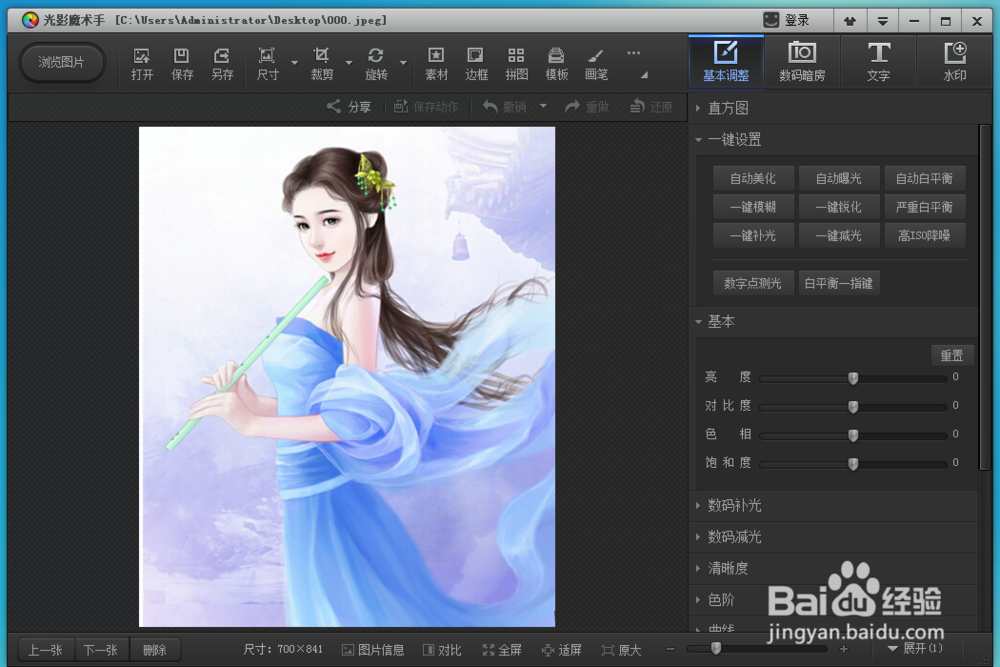Viewport: 1000px width, 667px height.
Task: Open the more tools ellipsis icon
Action: [x=633, y=53]
